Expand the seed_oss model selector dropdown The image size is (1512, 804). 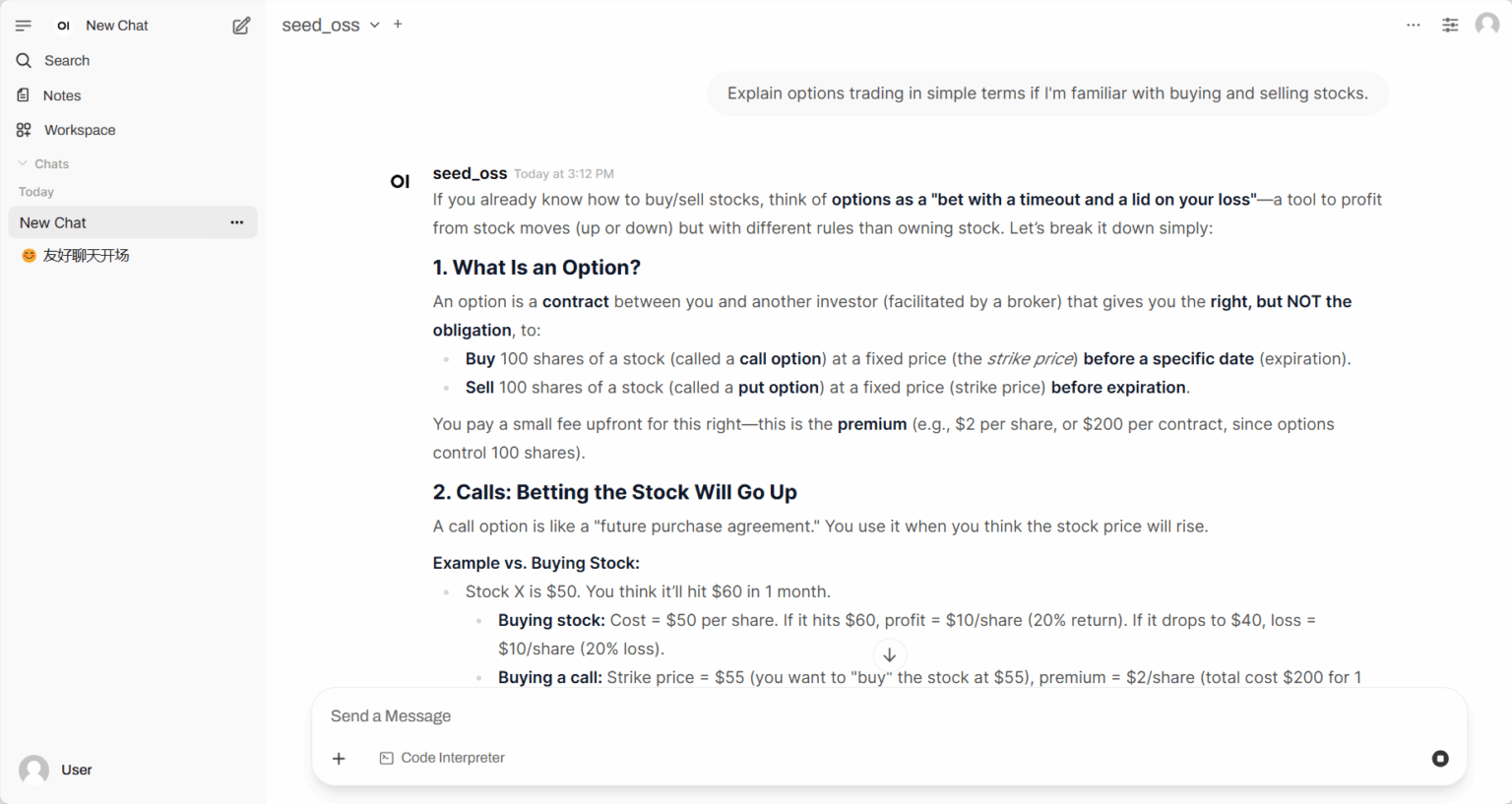coord(375,26)
